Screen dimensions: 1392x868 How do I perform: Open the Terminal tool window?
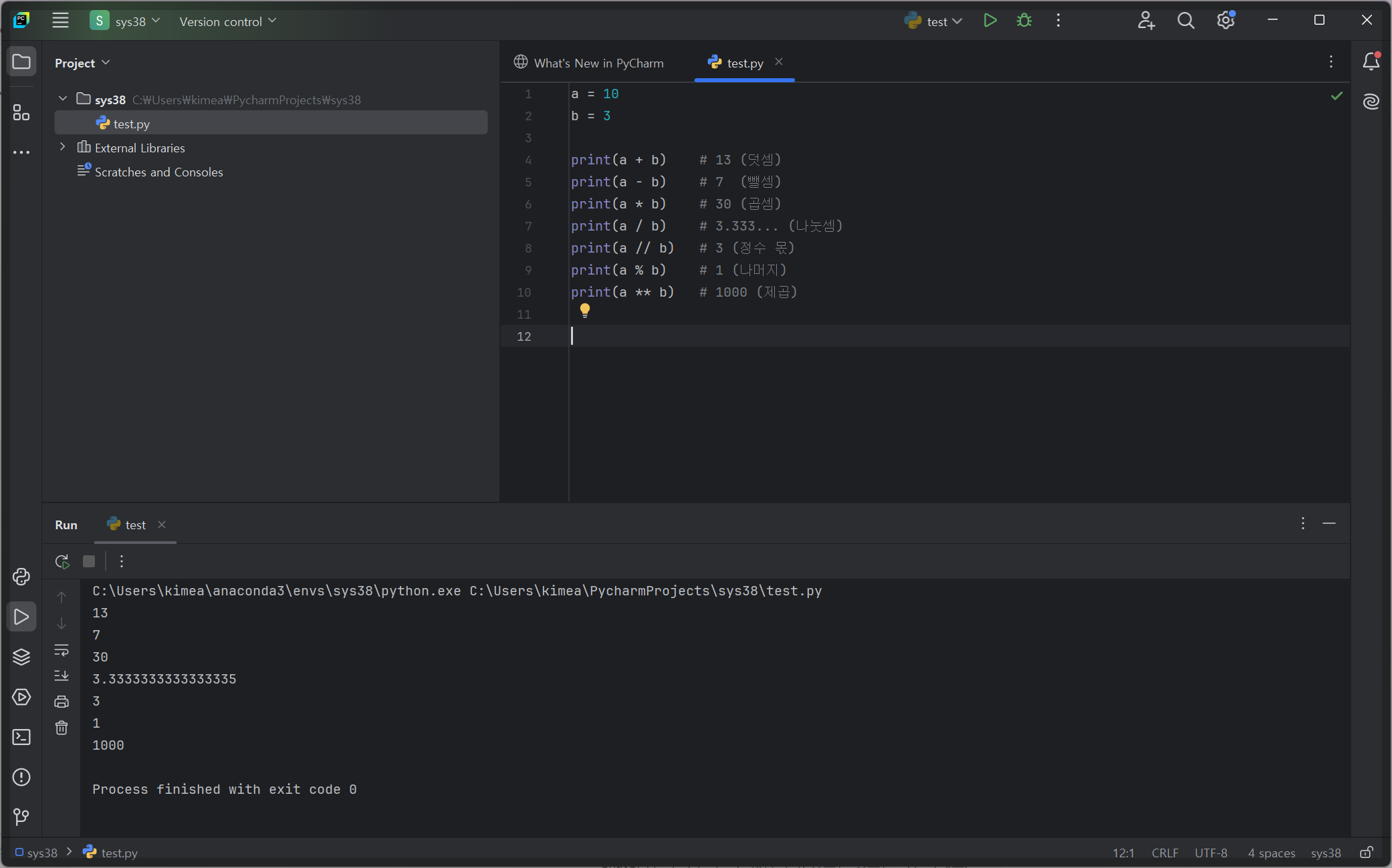pos(21,737)
